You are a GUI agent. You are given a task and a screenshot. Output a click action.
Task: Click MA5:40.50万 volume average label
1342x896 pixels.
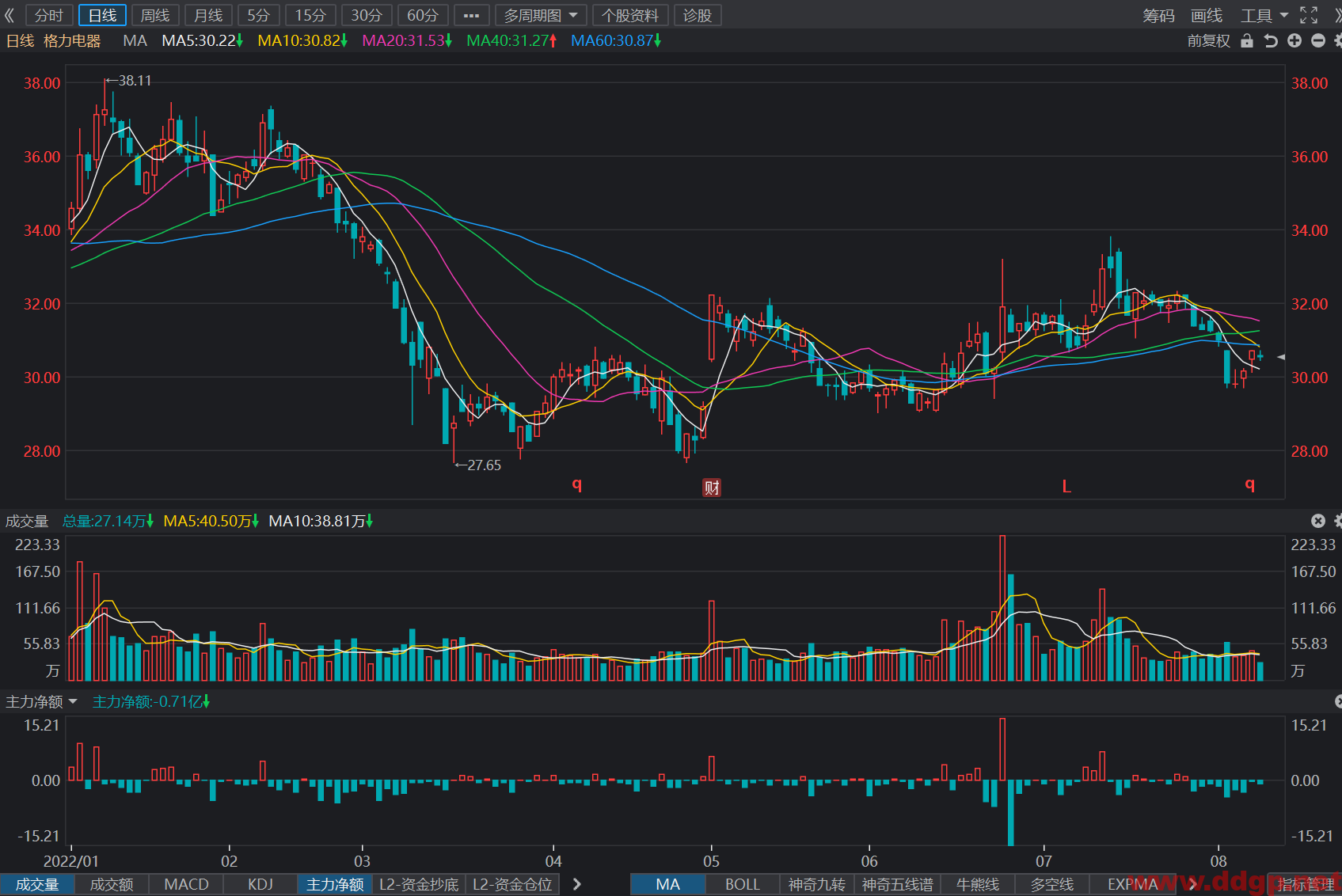tap(211, 521)
